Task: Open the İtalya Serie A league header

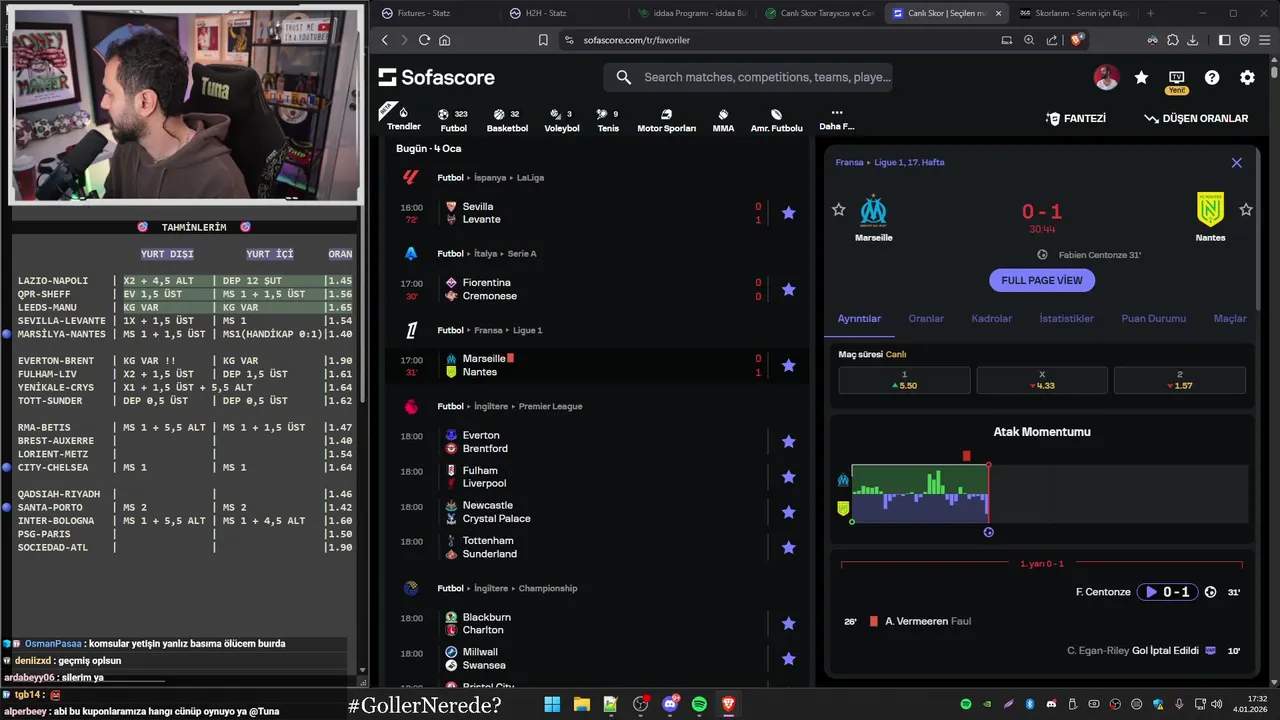Action: tap(487, 254)
